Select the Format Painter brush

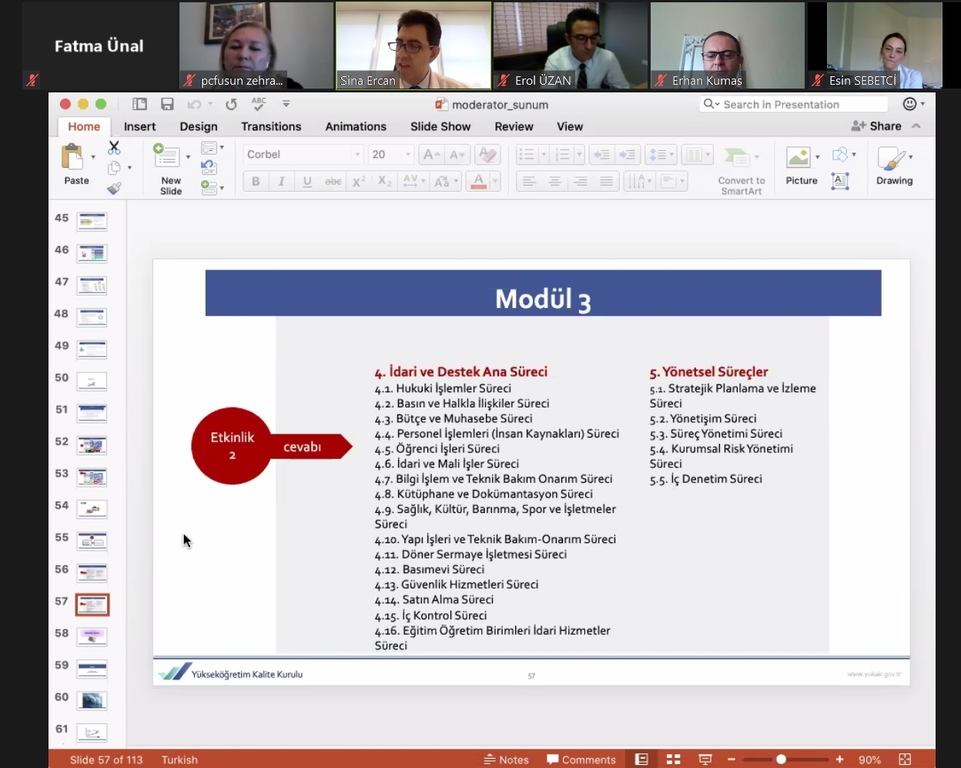click(114, 188)
